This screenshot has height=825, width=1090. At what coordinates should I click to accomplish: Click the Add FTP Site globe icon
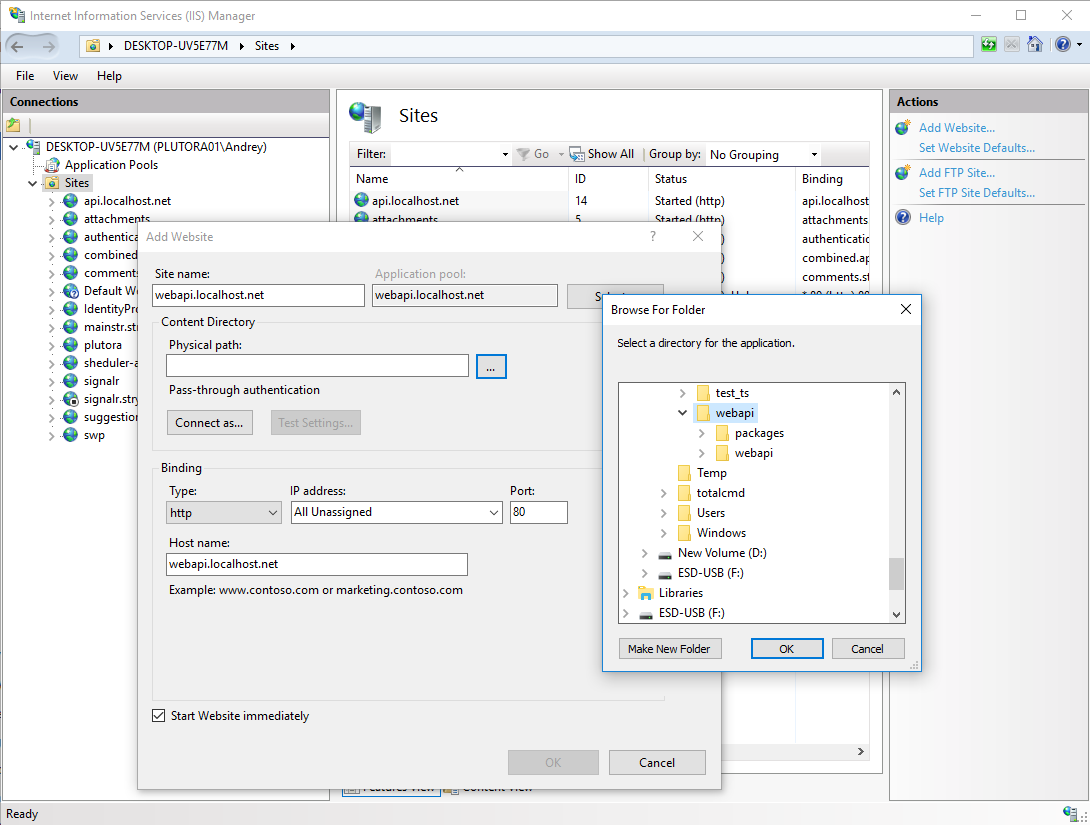pyautogui.click(x=903, y=172)
